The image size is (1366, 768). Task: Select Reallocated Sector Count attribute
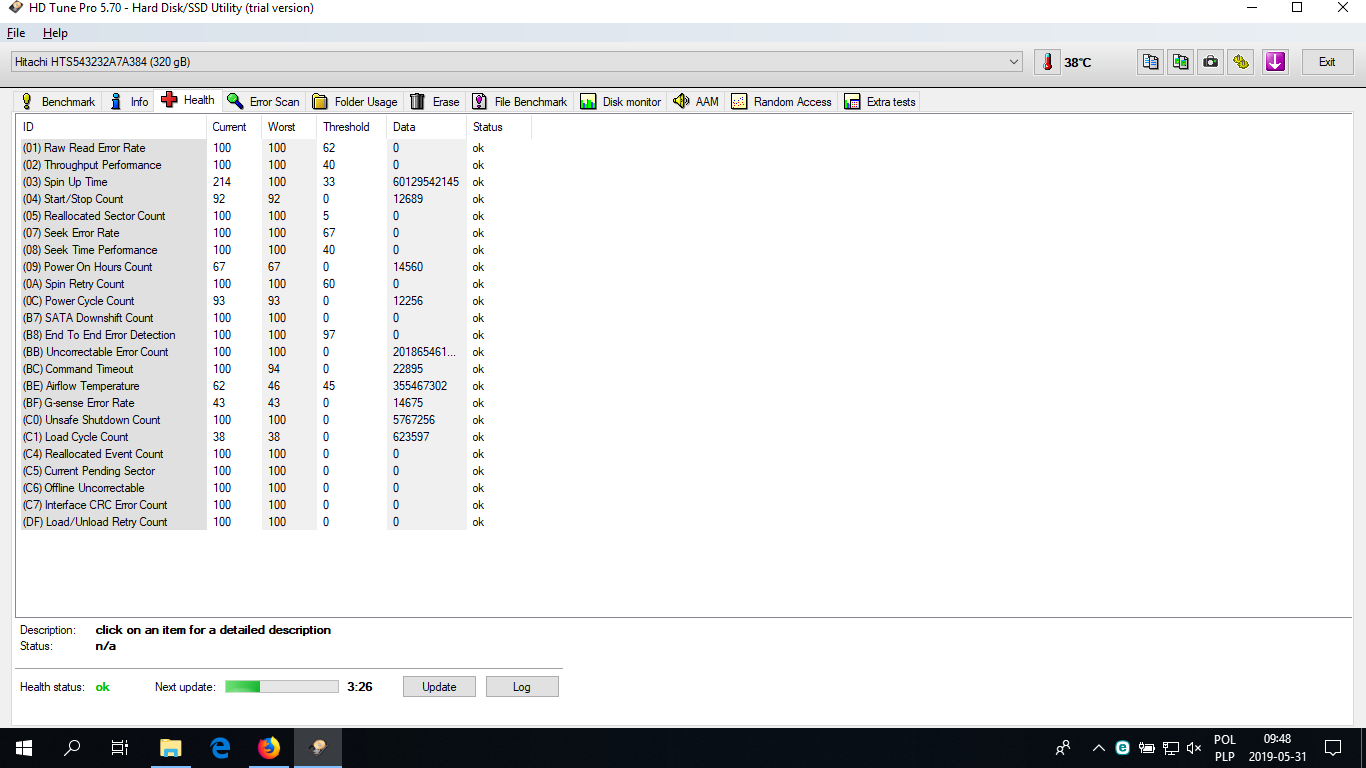(275, 216)
